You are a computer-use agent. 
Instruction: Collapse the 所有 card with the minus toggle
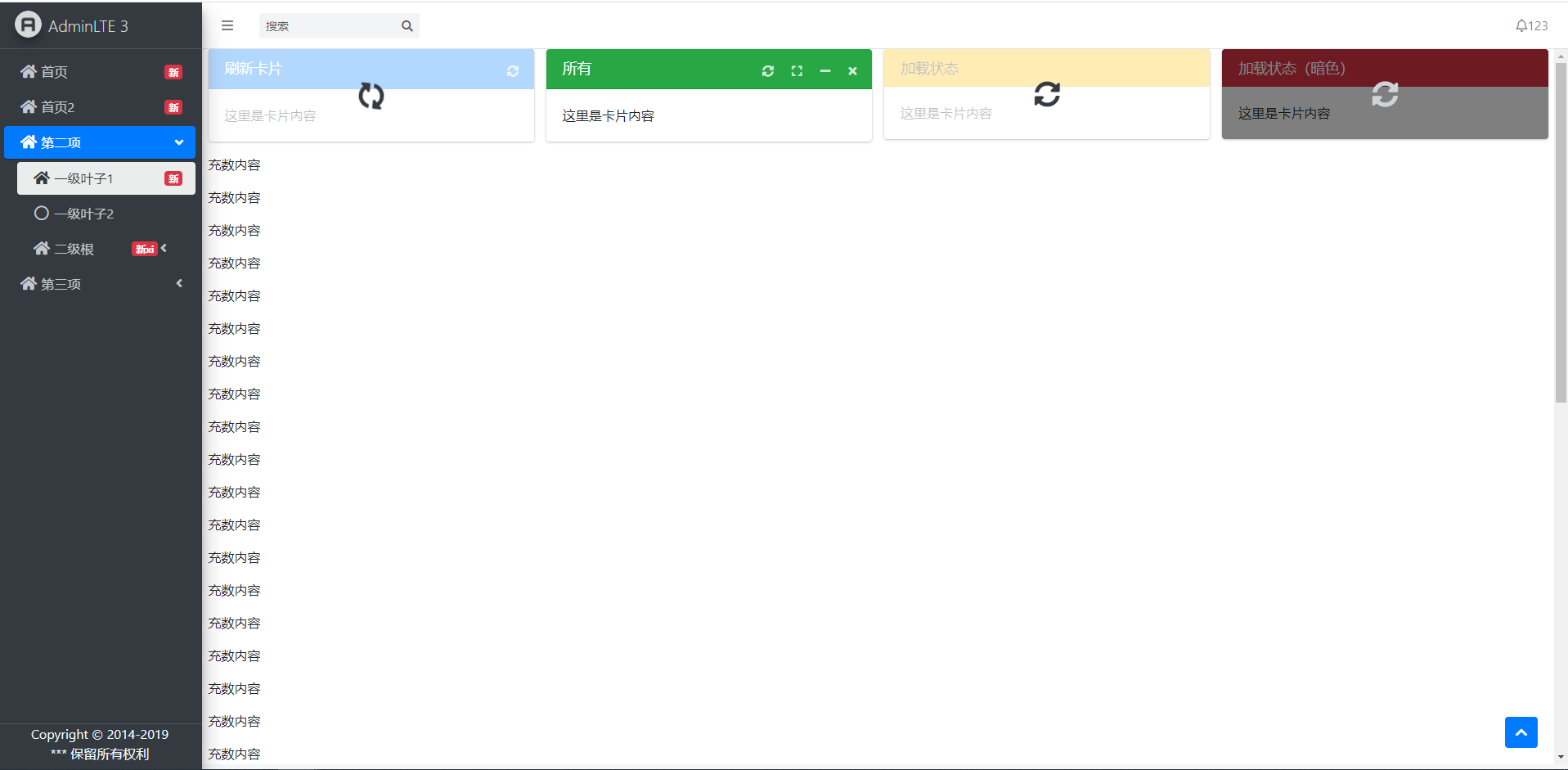pyautogui.click(x=824, y=71)
